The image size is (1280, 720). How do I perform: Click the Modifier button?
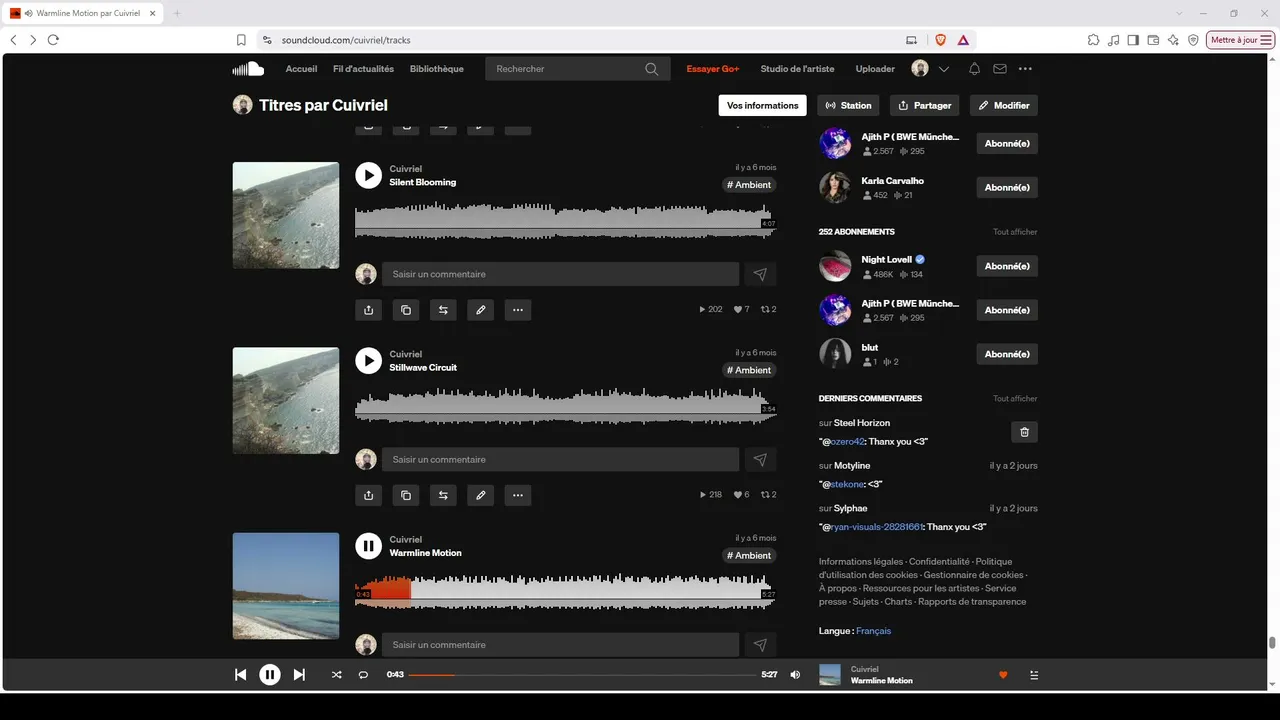pyautogui.click(x=1004, y=105)
